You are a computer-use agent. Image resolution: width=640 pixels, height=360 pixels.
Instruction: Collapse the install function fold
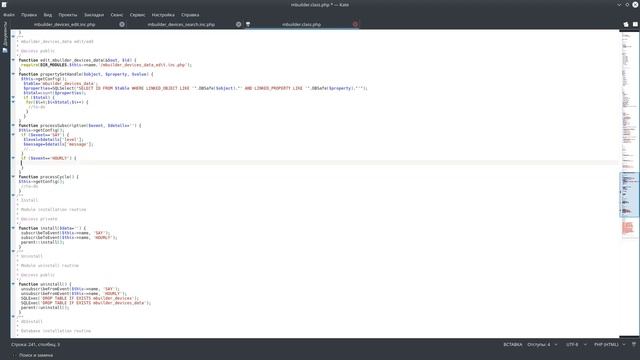click(x=13, y=228)
